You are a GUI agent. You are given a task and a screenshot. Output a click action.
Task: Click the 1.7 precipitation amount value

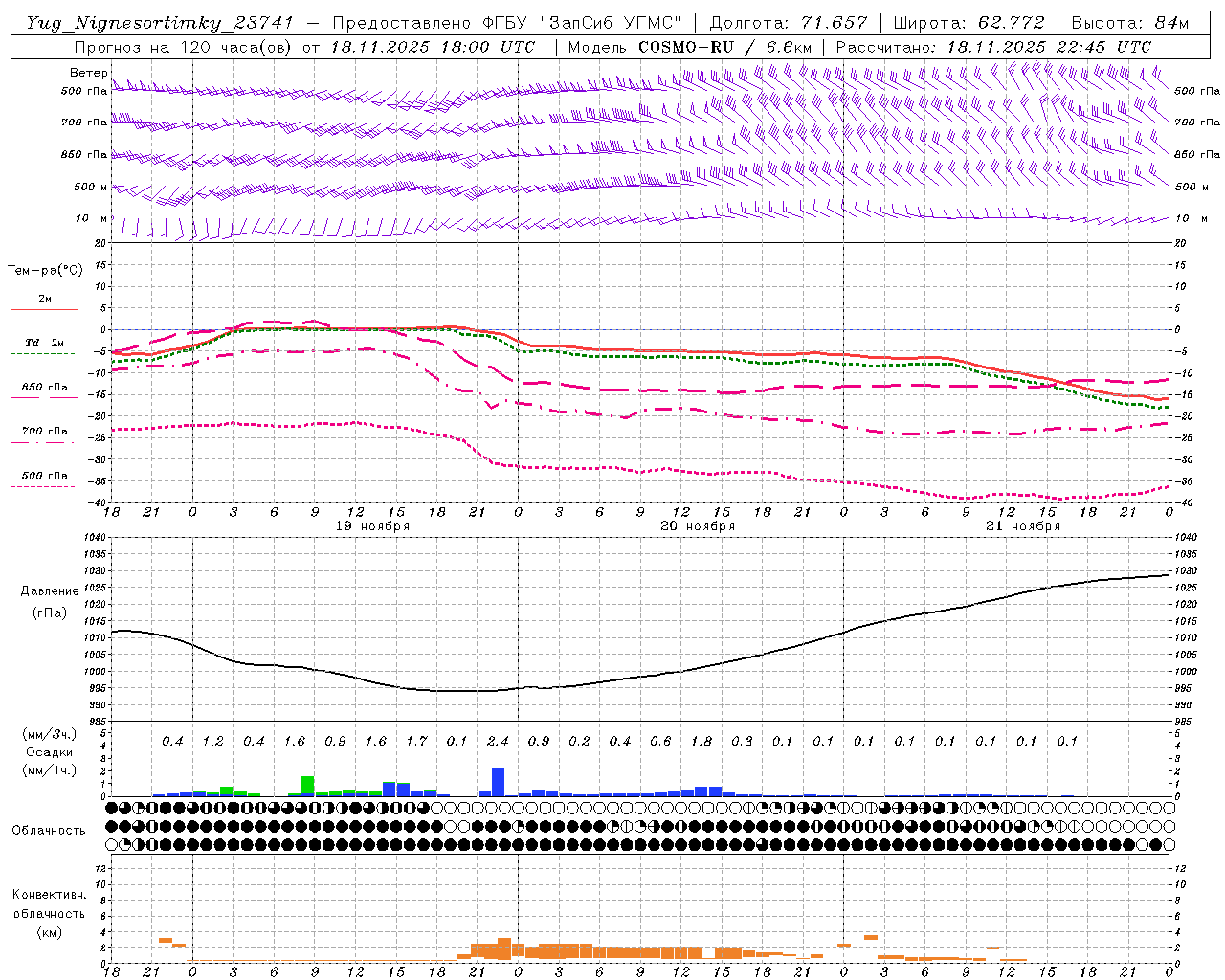[416, 742]
